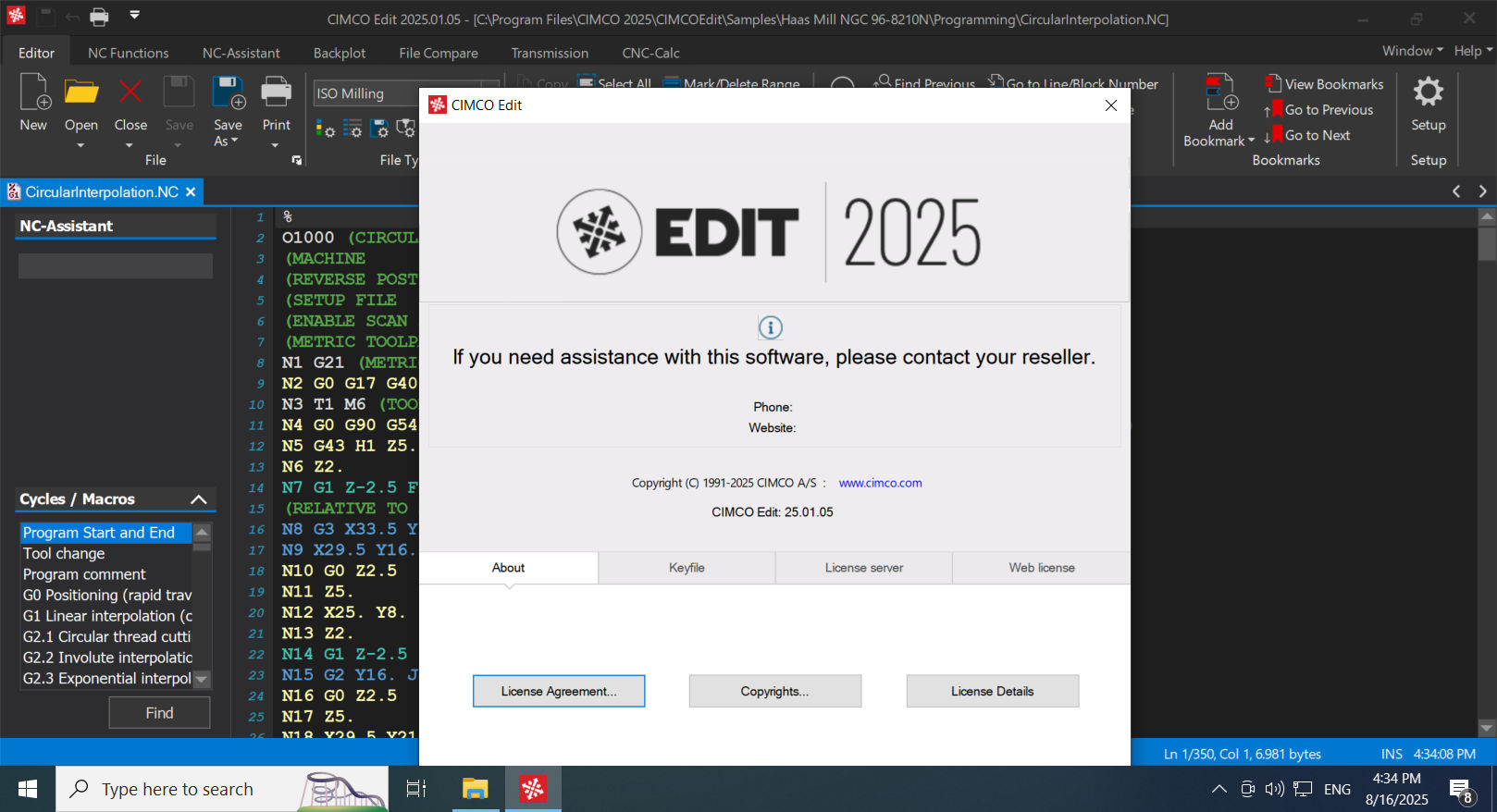Open Windows Start menu
The image size is (1497, 812).
click(28, 789)
